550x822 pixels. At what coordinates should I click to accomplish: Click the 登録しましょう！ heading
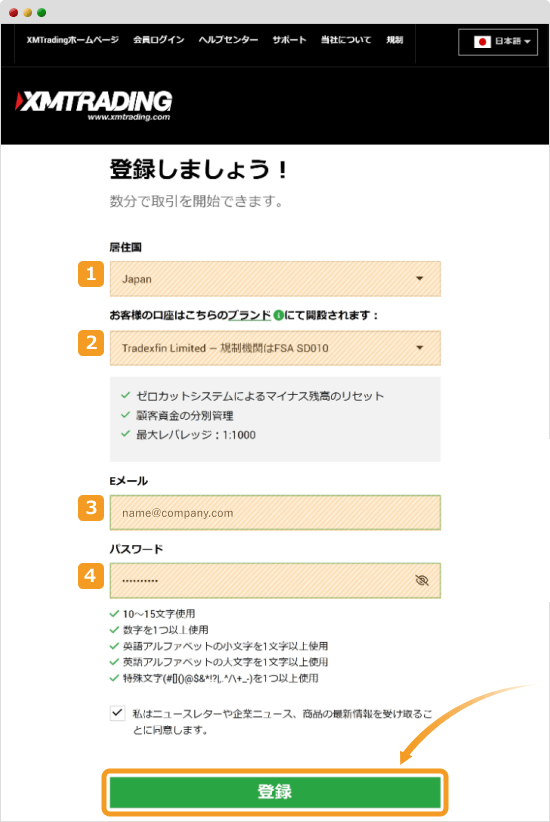(199, 169)
